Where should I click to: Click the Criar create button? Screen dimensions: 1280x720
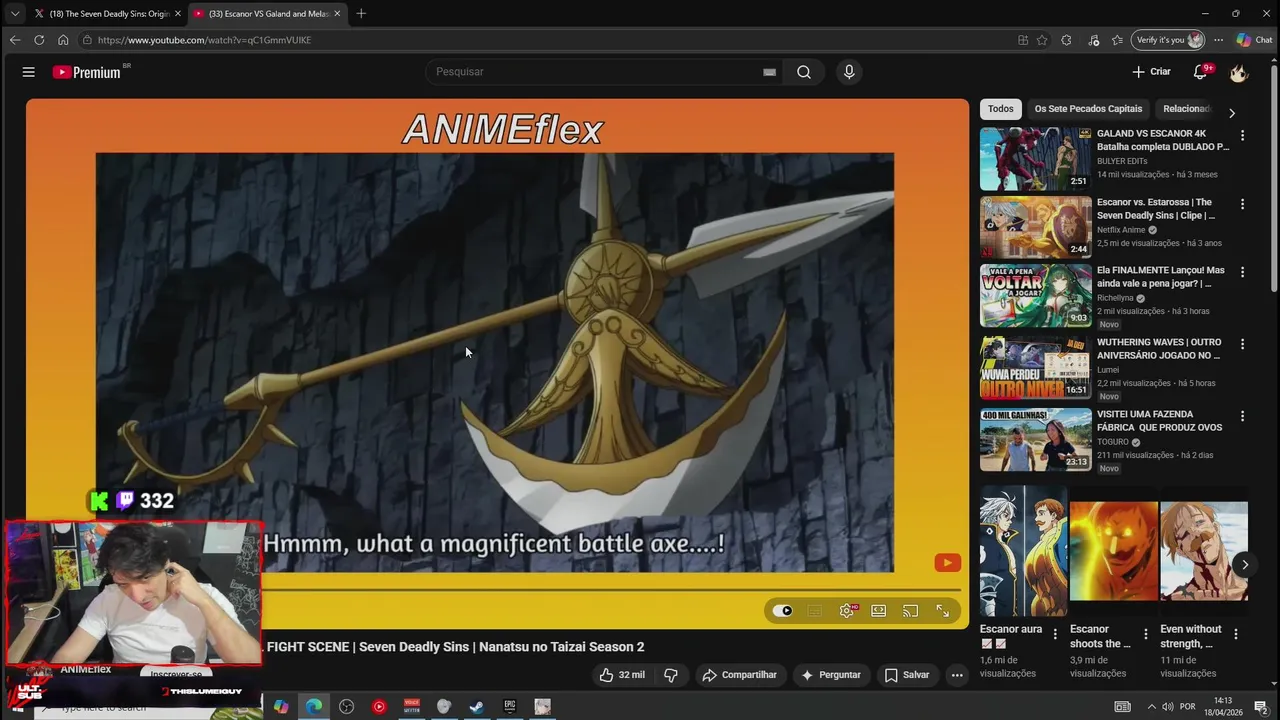pyautogui.click(x=1151, y=72)
